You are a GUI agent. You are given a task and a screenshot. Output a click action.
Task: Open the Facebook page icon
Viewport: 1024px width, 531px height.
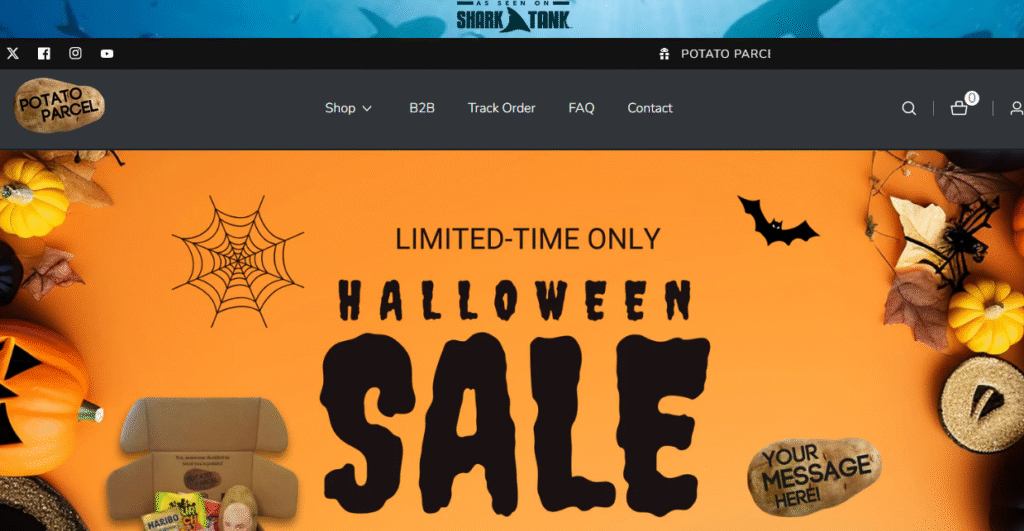click(x=44, y=54)
